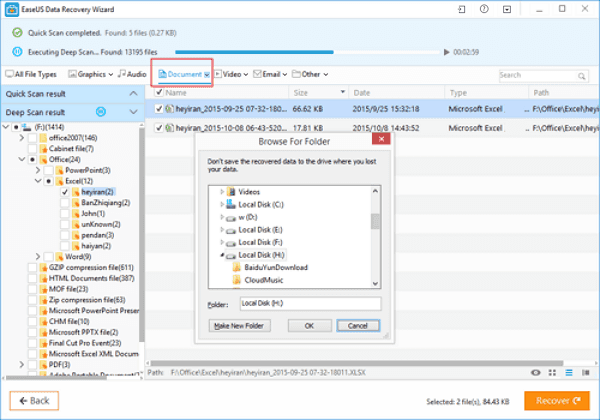Toggle the select-all Name header checkbox
This screenshot has height=420, width=600.
coord(159,93)
